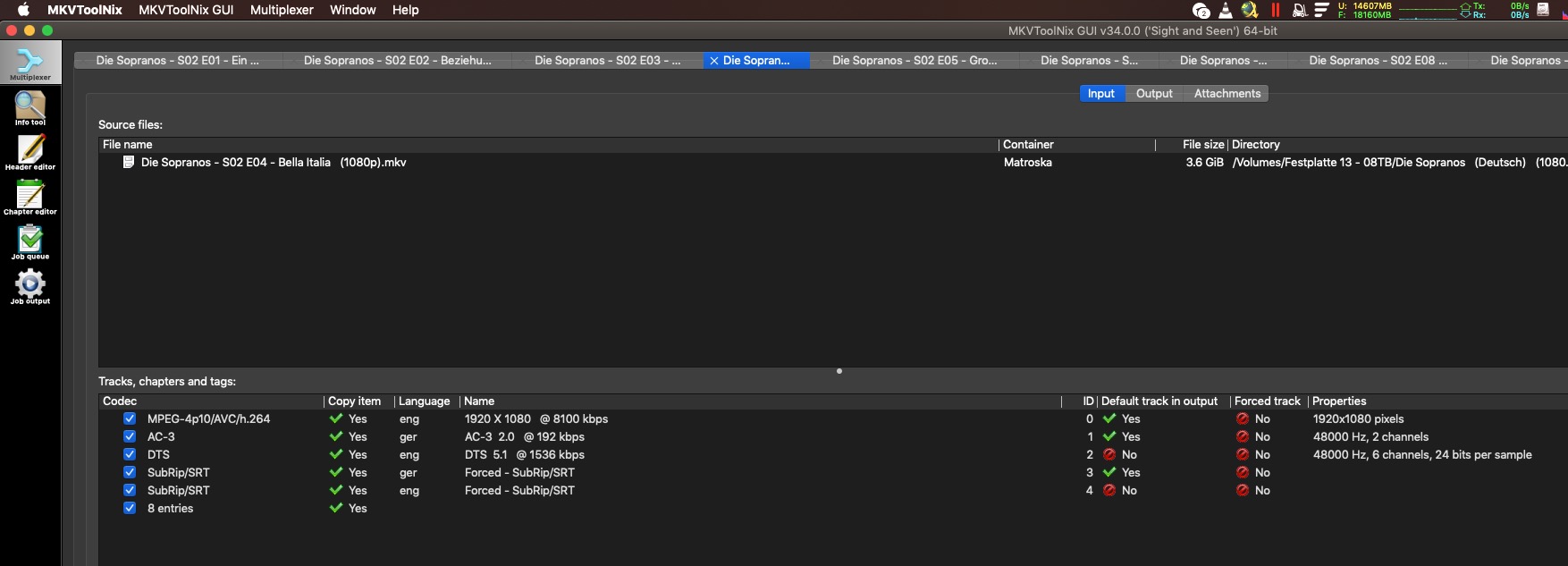The image size is (1568, 566).
Task: Toggle checkbox for German SubRip/SRT track
Action: click(x=130, y=472)
